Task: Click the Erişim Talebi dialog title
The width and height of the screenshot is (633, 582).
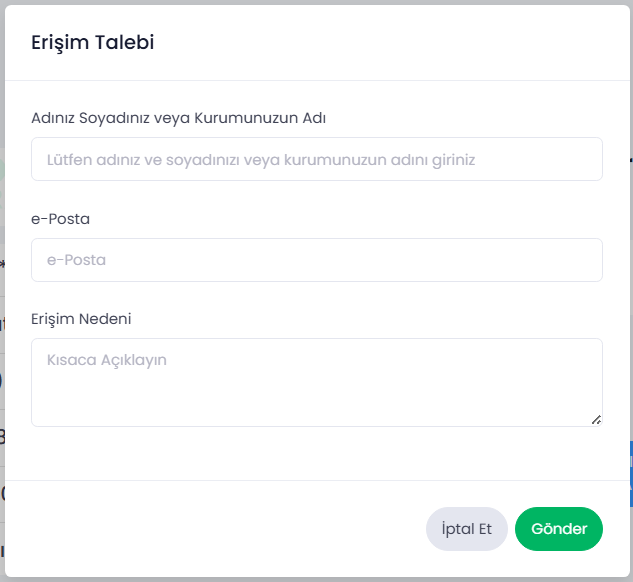Action: 93,42
